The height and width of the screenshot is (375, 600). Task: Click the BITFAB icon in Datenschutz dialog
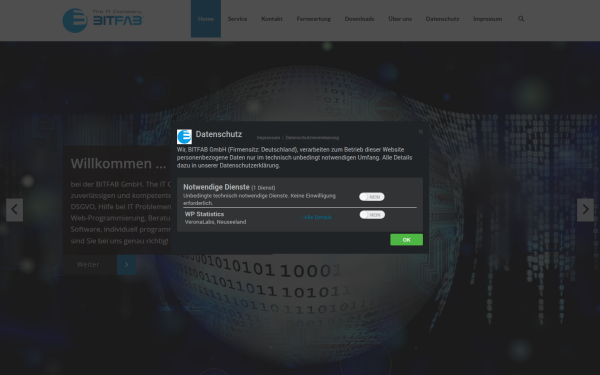(184, 137)
